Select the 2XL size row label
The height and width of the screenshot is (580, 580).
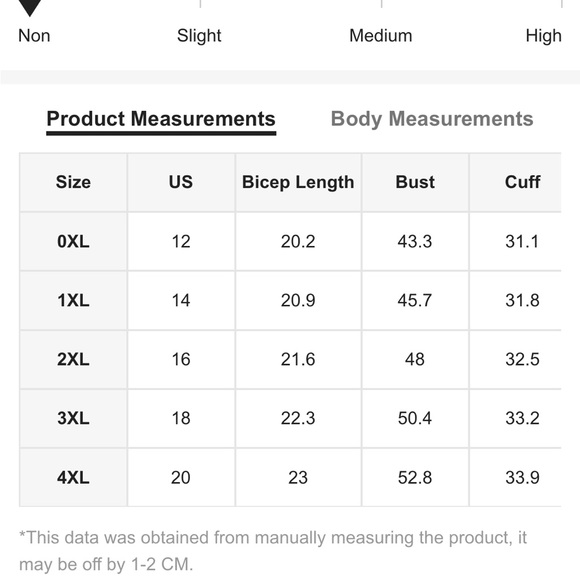[73, 359]
